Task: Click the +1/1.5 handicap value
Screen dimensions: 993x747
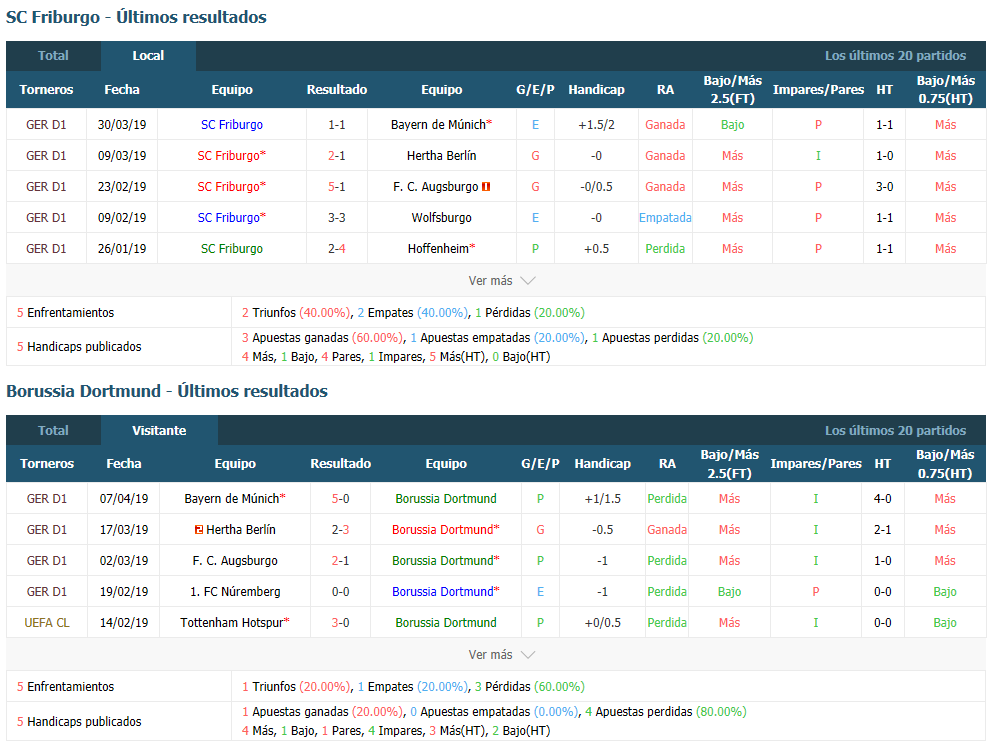Action: pos(603,499)
